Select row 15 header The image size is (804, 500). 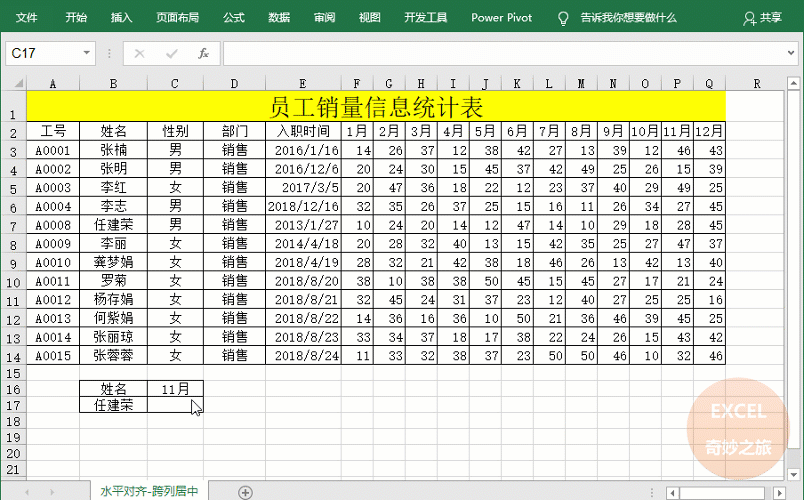pos(13,373)
